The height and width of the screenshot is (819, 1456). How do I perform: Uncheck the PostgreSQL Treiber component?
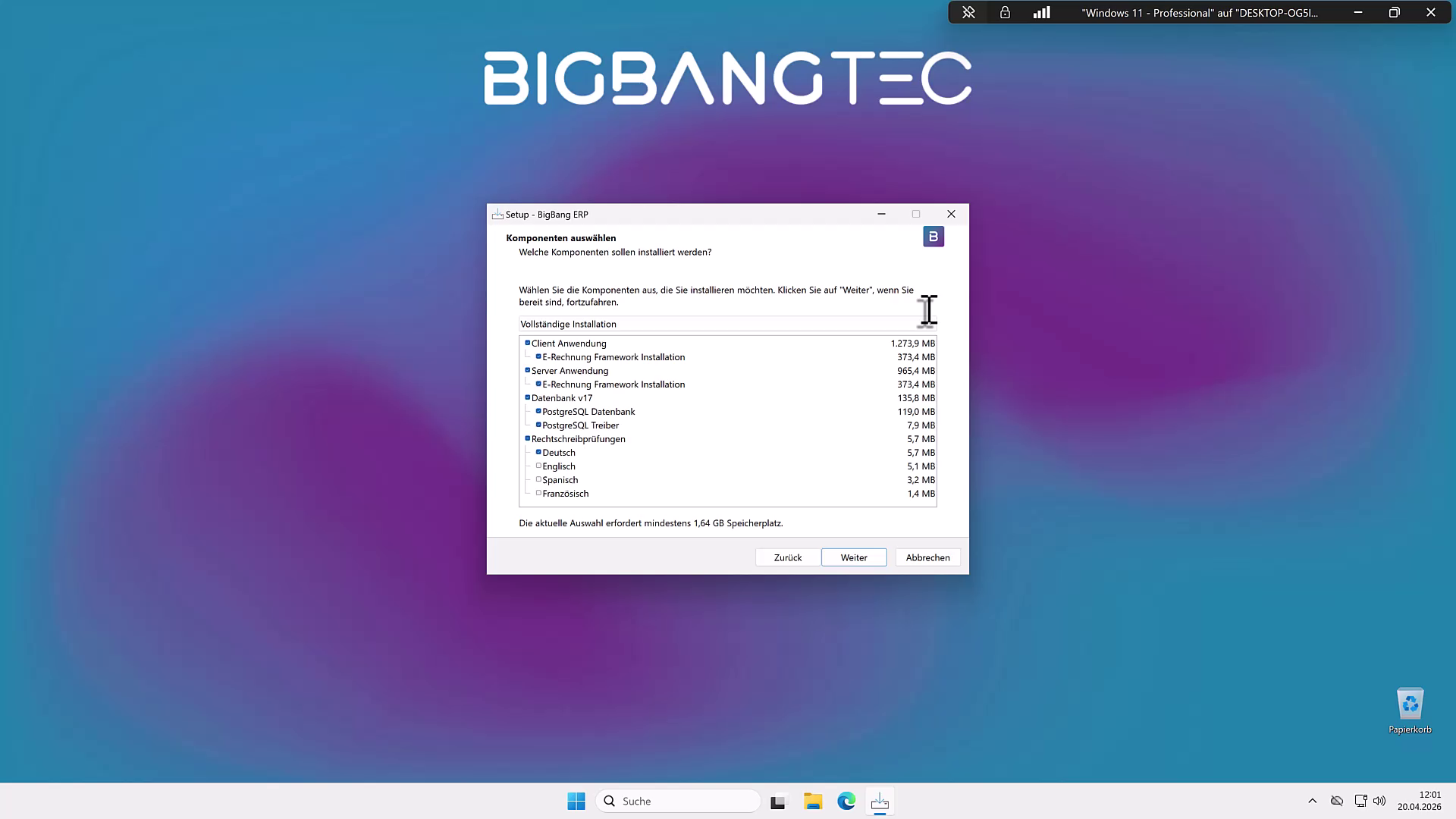tap(538, 425)
